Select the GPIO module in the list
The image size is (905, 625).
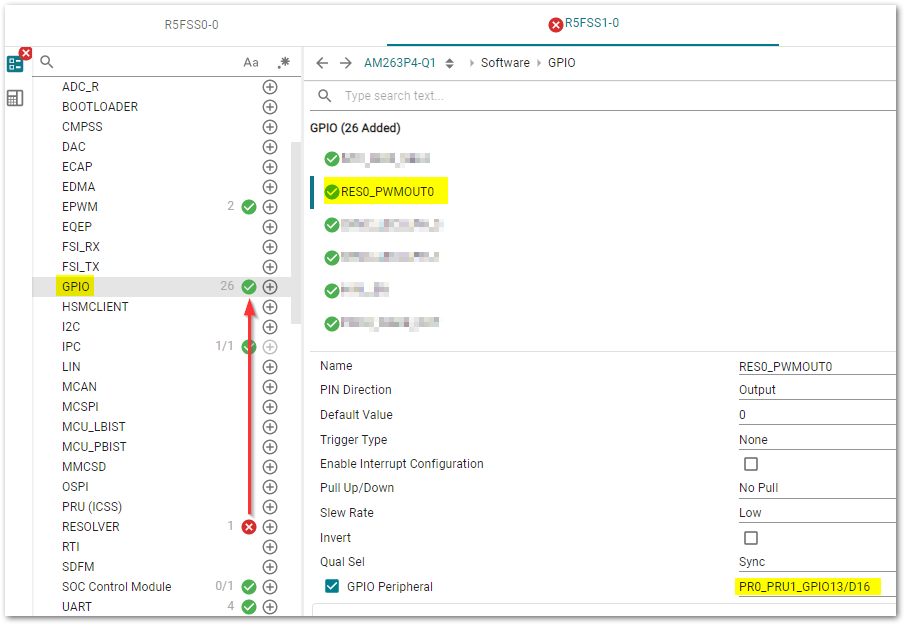(76, 287)
